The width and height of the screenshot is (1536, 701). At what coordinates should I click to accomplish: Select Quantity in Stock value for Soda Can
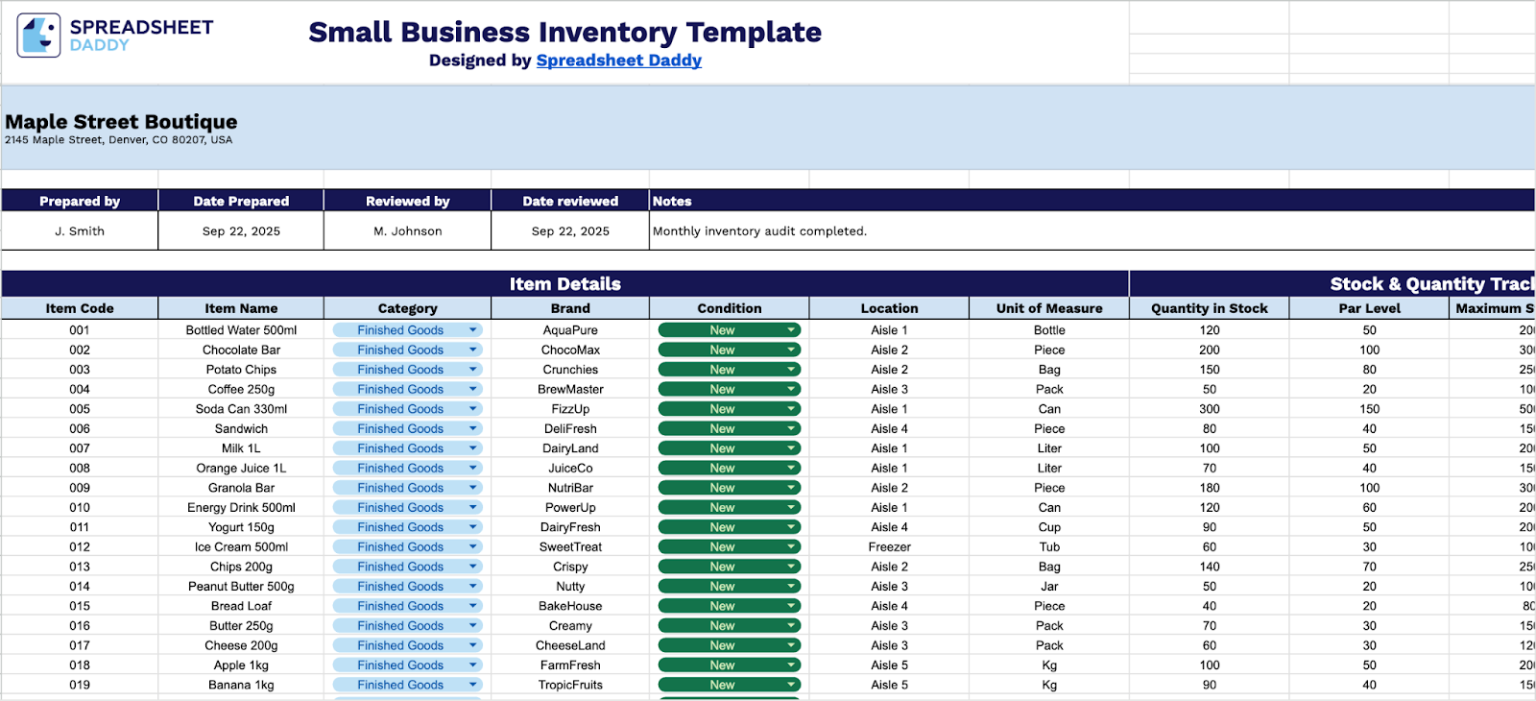click(x=1208, y=409)
